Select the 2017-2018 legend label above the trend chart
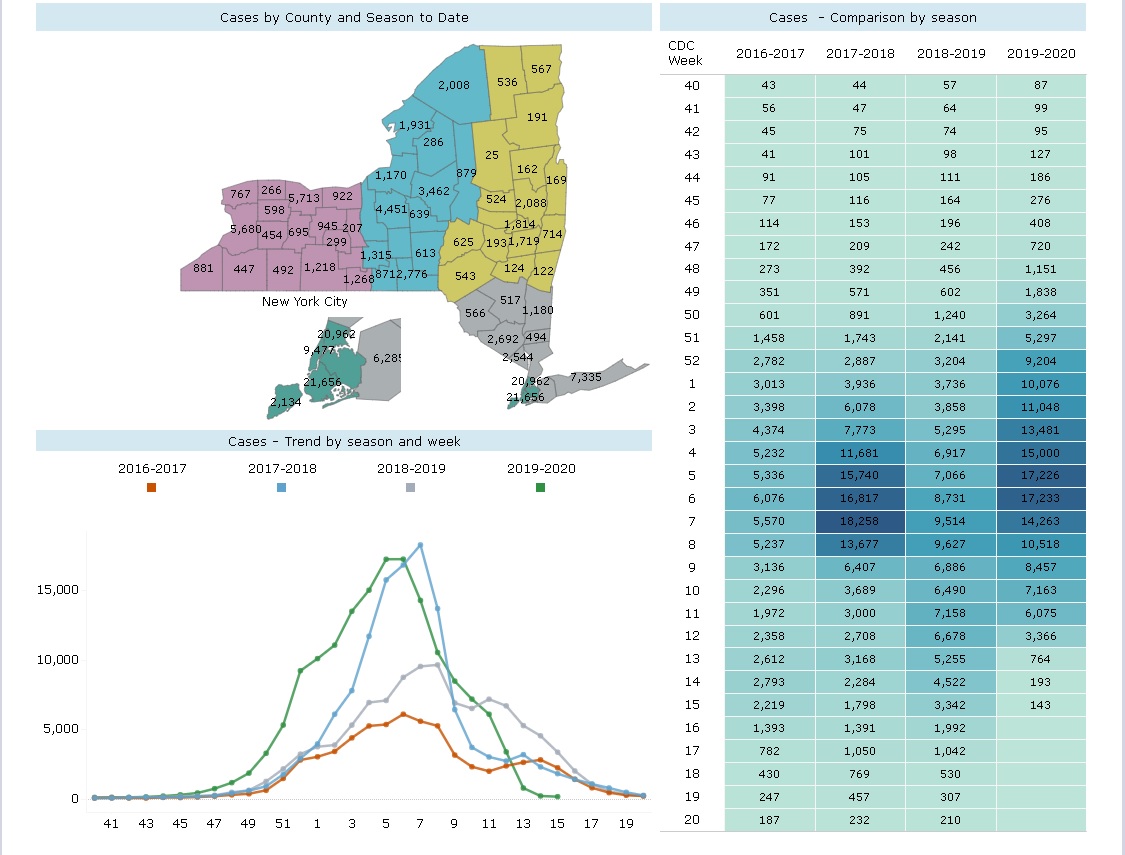This screenshot has height=855, width=1125. click(x=282, y=468)
